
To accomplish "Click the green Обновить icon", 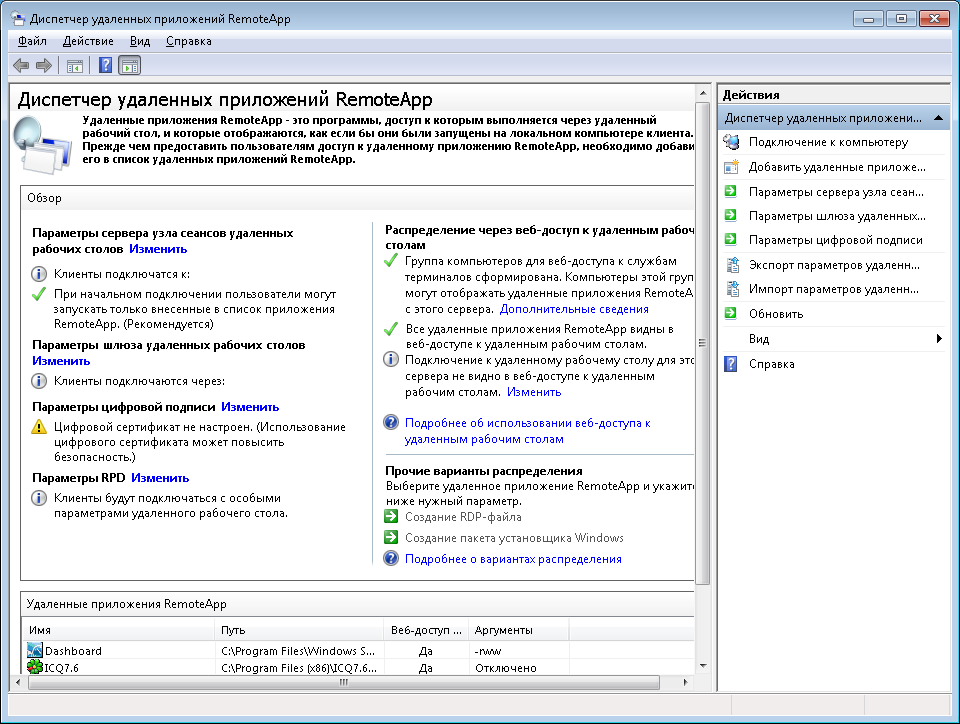I will pos(730,313).
